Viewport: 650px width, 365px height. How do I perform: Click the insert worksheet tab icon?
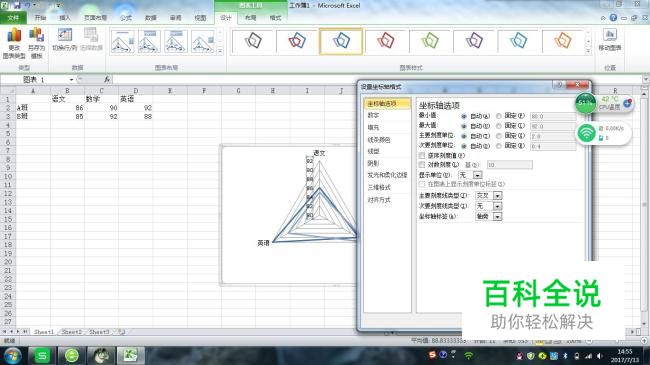121,332
